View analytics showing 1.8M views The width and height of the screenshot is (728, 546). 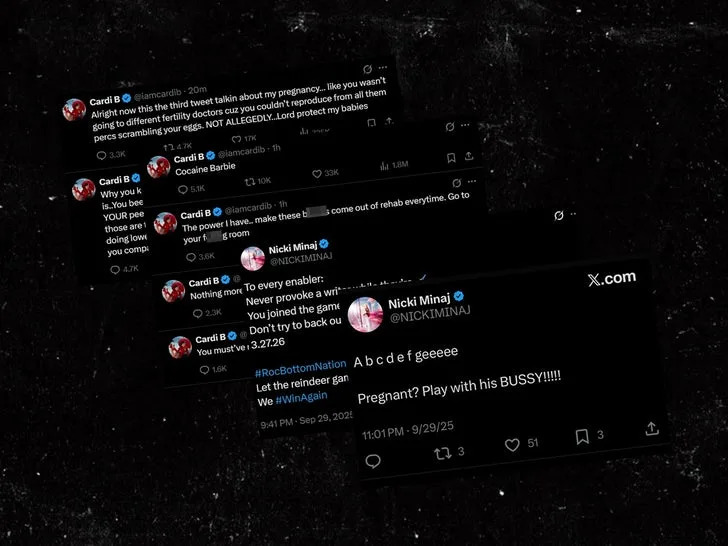[x=394, y=165]
